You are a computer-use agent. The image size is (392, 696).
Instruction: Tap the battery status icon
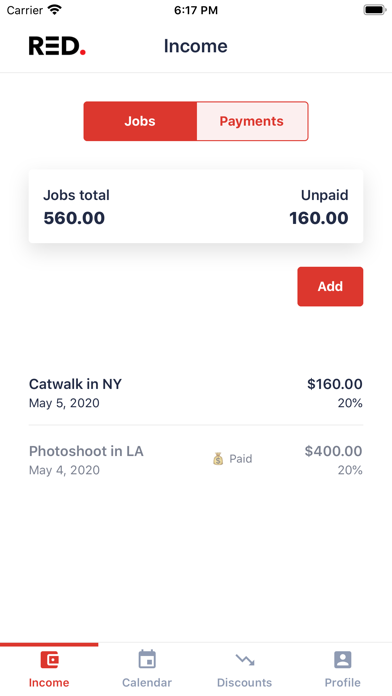[375, 10]
